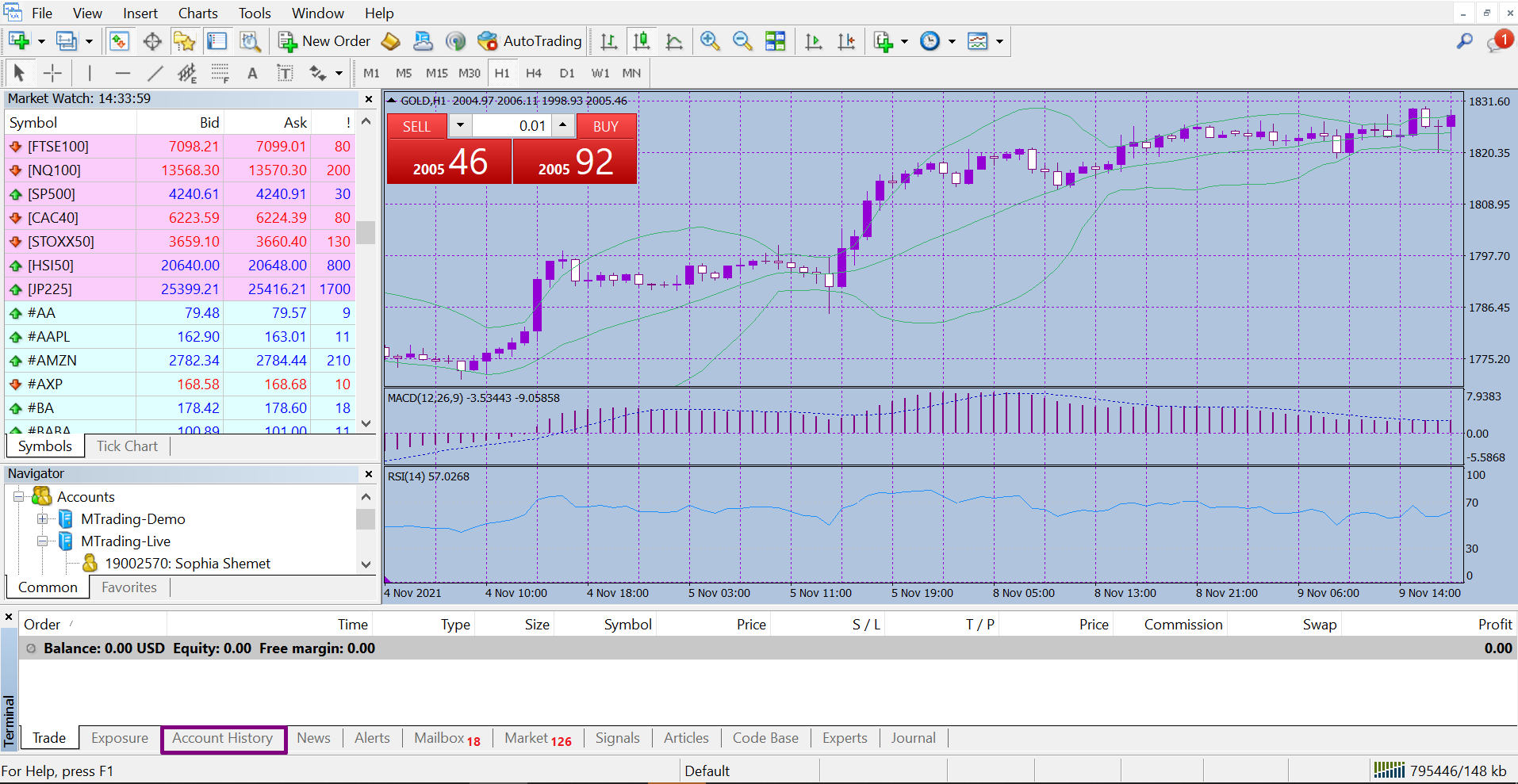
Task: Click the Market Watch vertical scrollbar thumb
Action: pos(366,232)
